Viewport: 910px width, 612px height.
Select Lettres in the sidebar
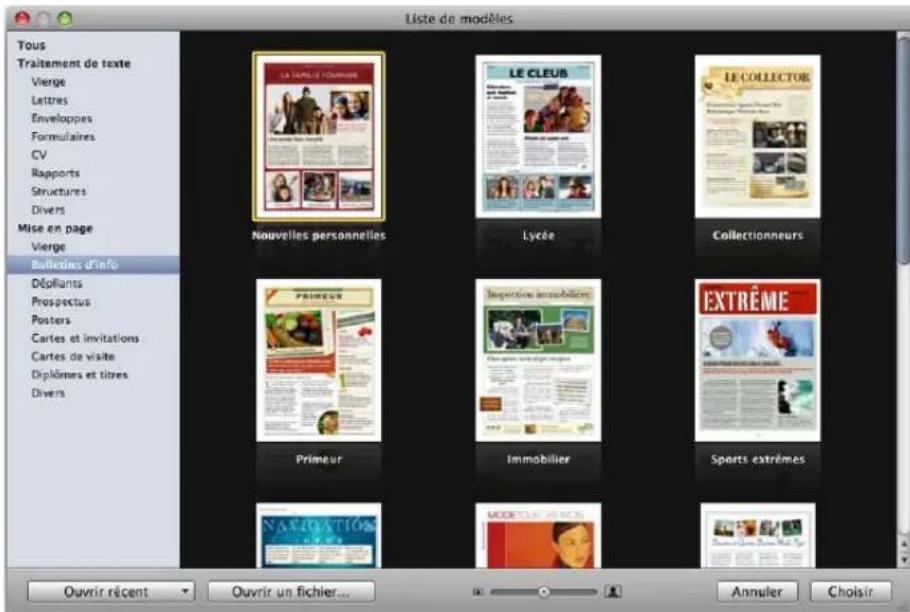click(x=49, y=100)
